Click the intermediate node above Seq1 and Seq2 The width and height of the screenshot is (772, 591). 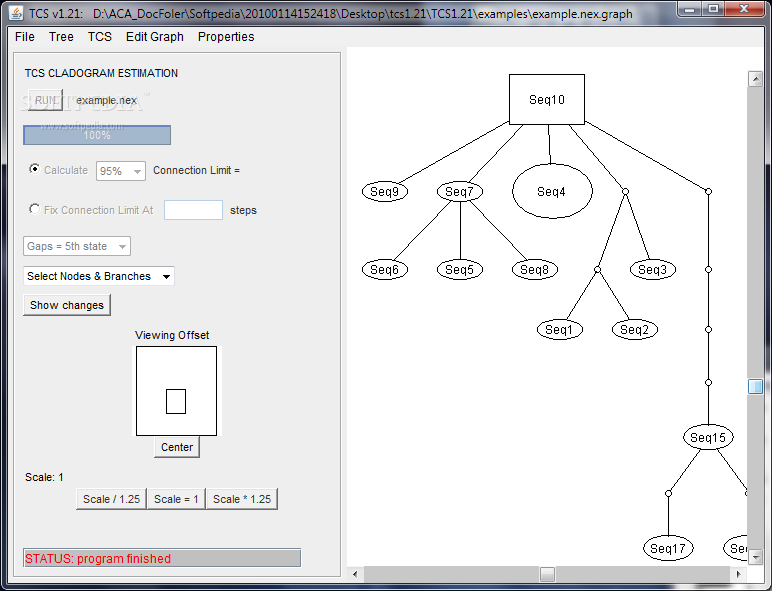[x=597, y=269]
